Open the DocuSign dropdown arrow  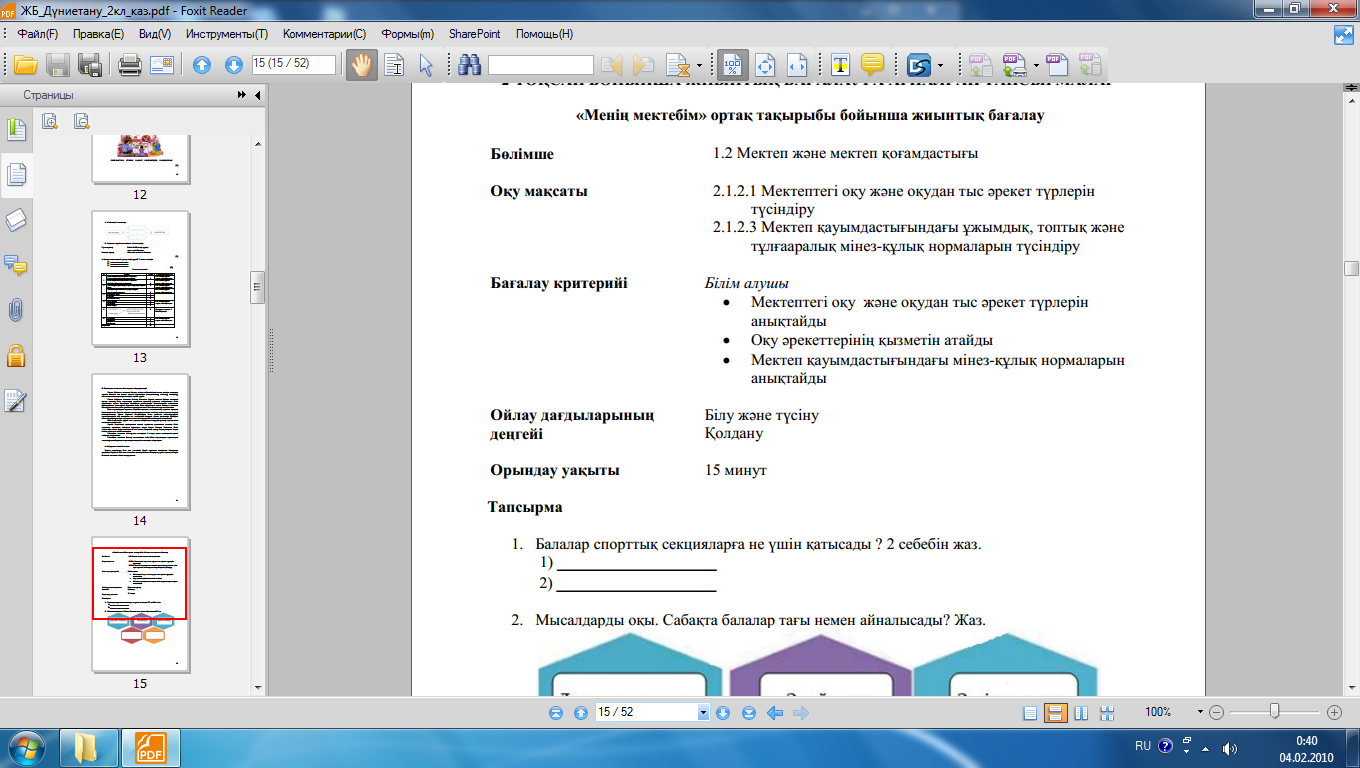[x=941, y=66]
